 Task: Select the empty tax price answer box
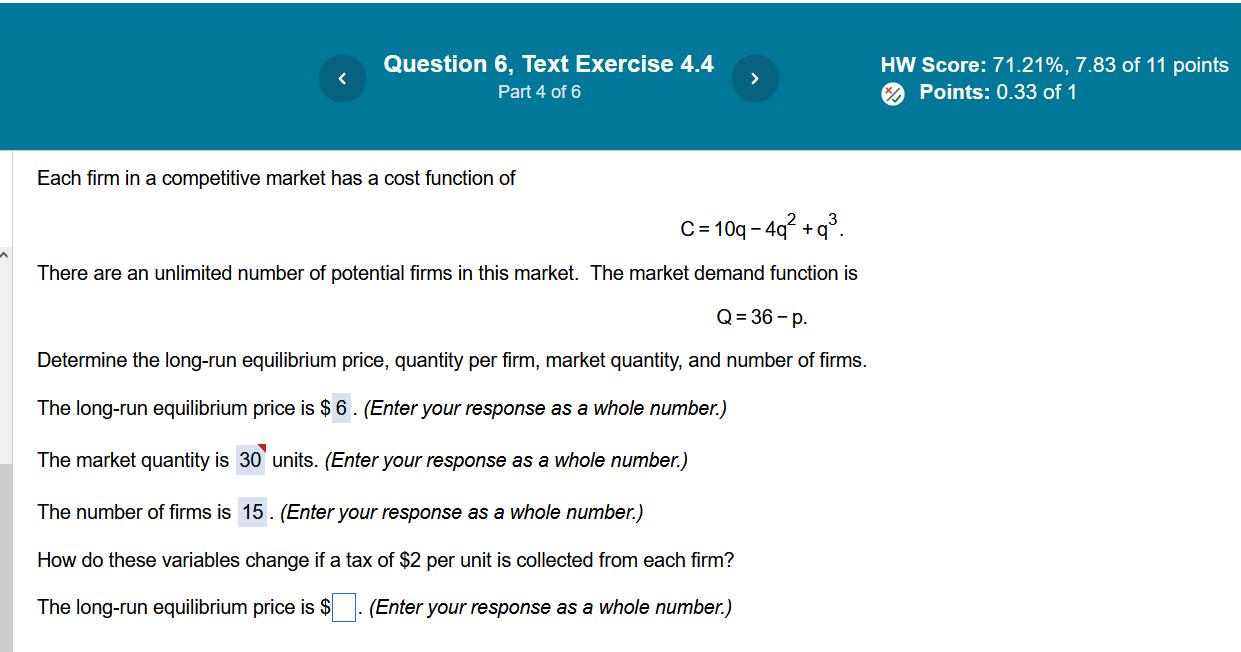click(343, 607)
